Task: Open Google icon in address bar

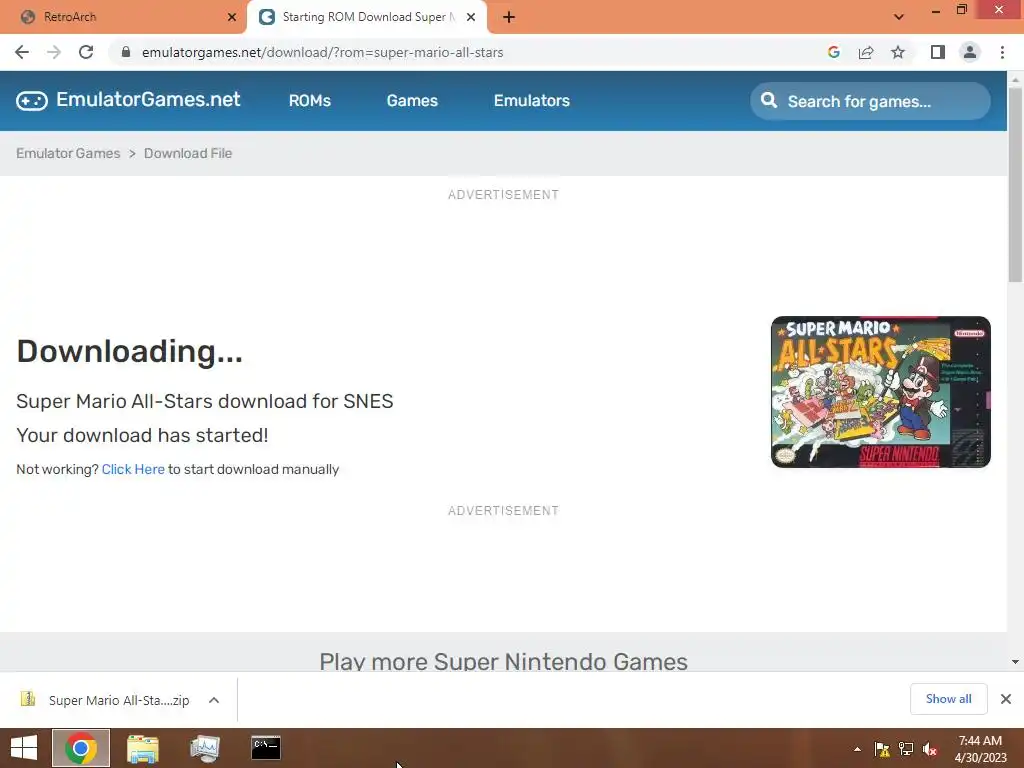Action: (x=833, y=52)
